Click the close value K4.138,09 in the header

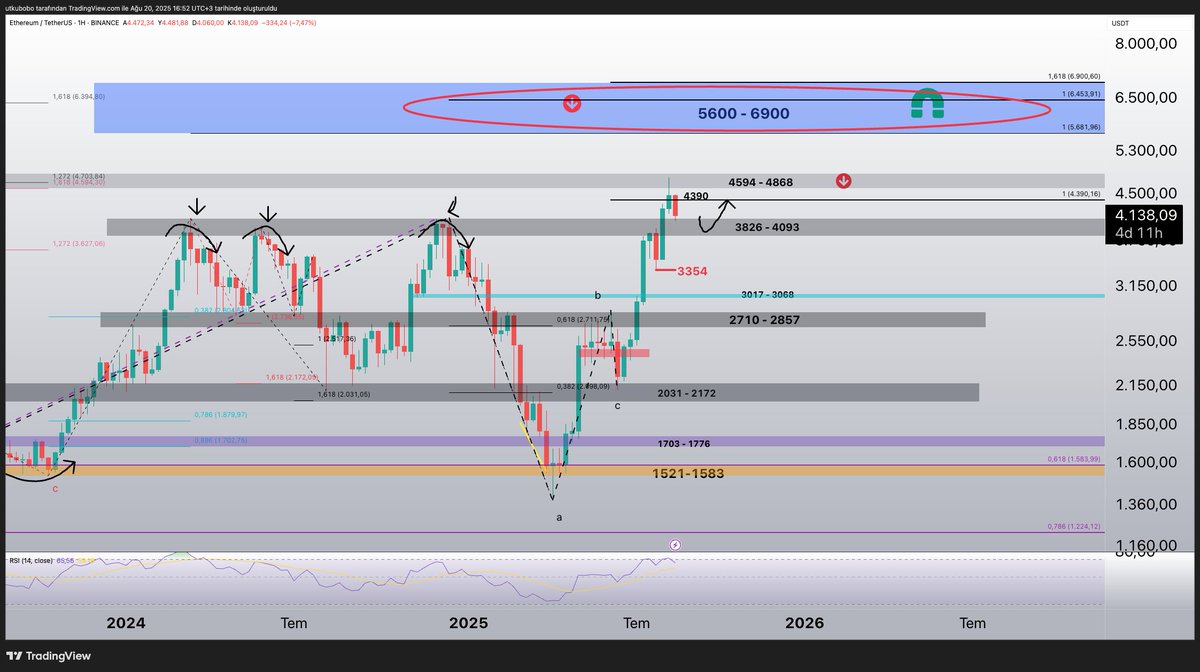coord(243,22)
